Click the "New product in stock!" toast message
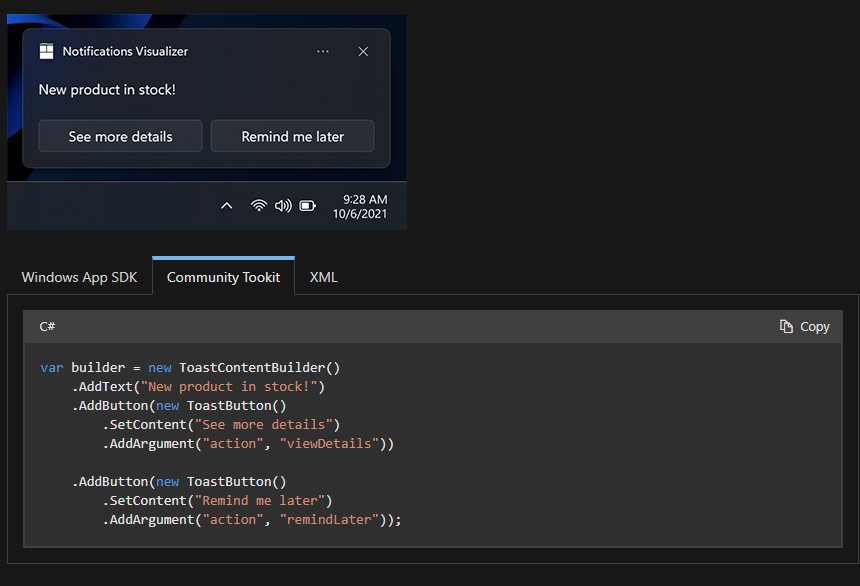This screenshot has width=860, height=586. pos(107,90)
